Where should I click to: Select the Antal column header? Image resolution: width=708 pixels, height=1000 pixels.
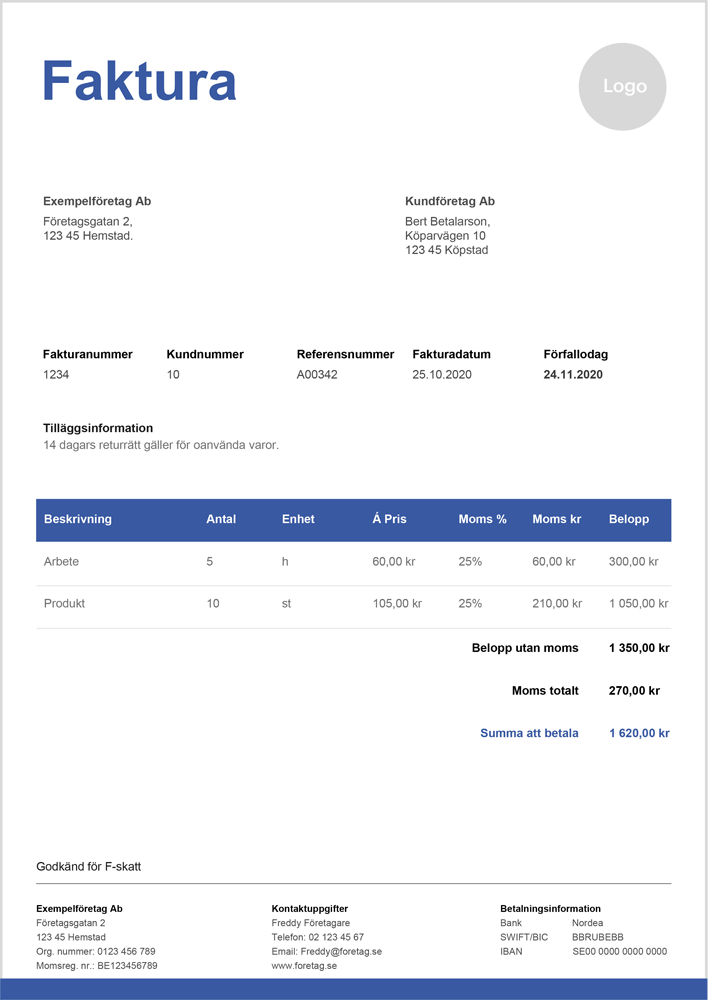click(221, 519)
